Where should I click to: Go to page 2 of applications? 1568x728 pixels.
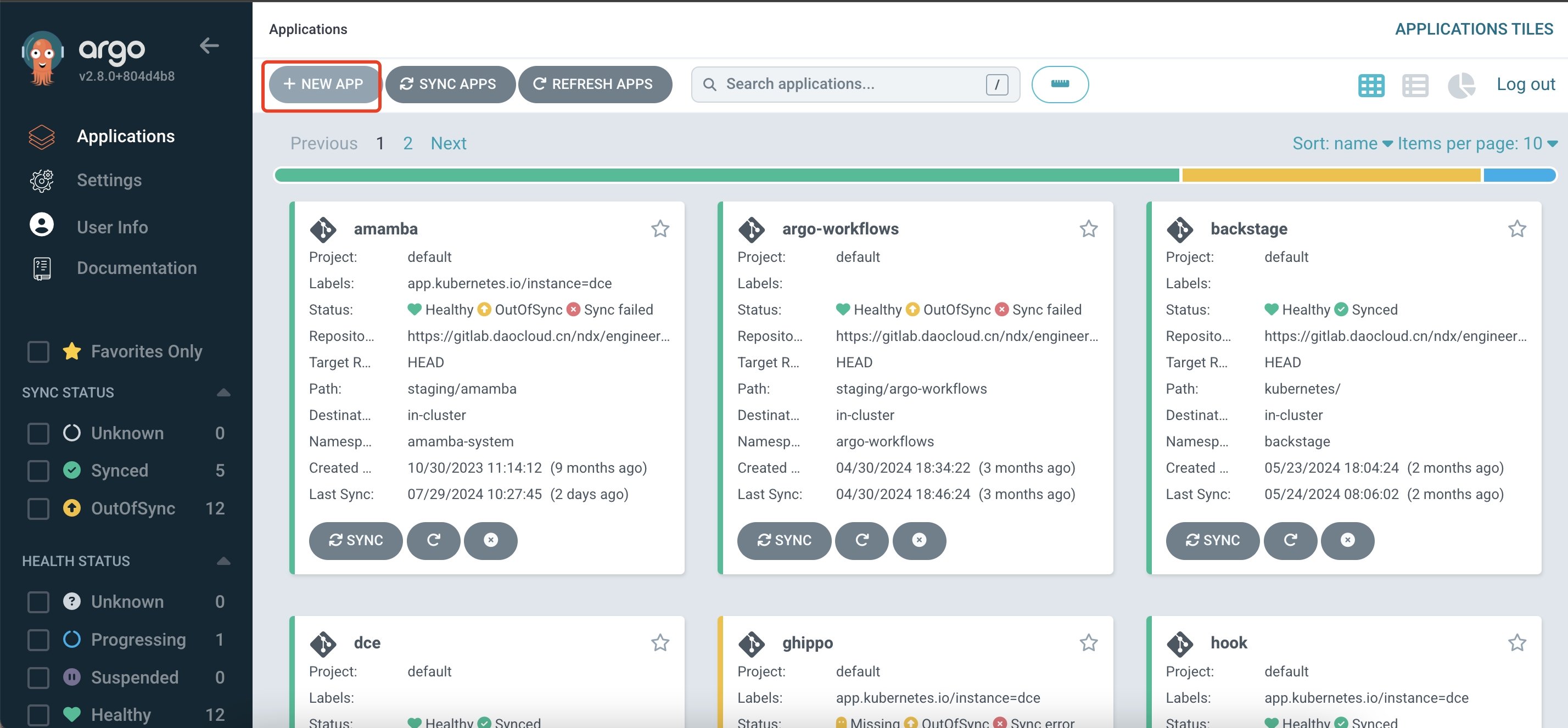407,144
